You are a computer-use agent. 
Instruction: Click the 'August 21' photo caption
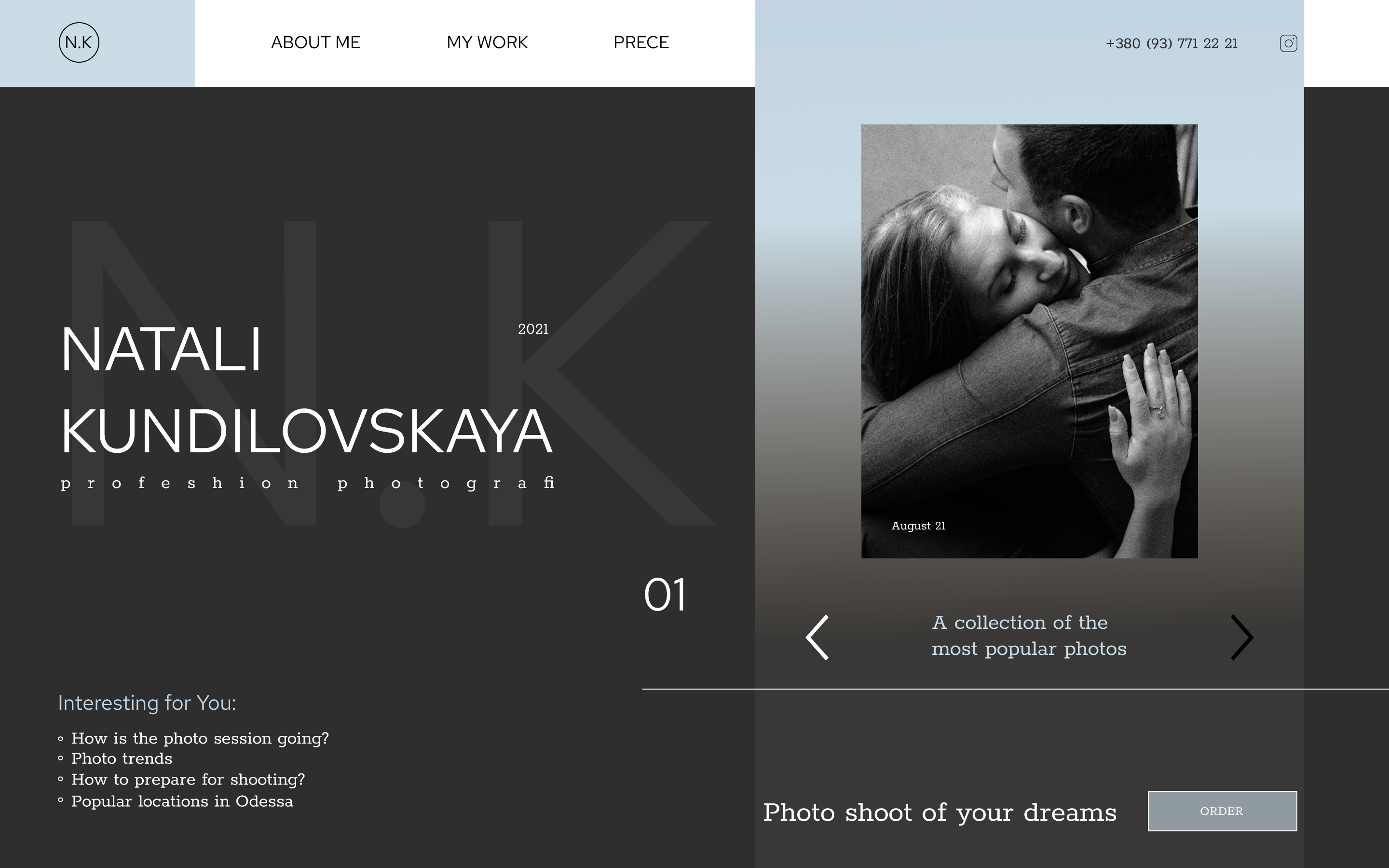(x=918, y=526)
